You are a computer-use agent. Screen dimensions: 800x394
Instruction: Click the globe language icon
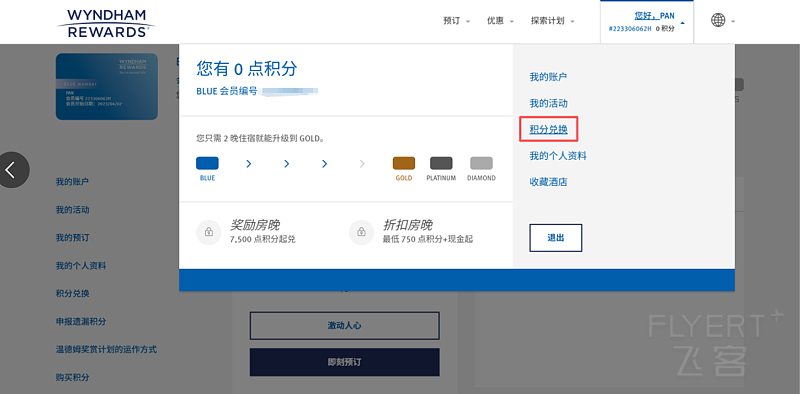pos(718,20)
